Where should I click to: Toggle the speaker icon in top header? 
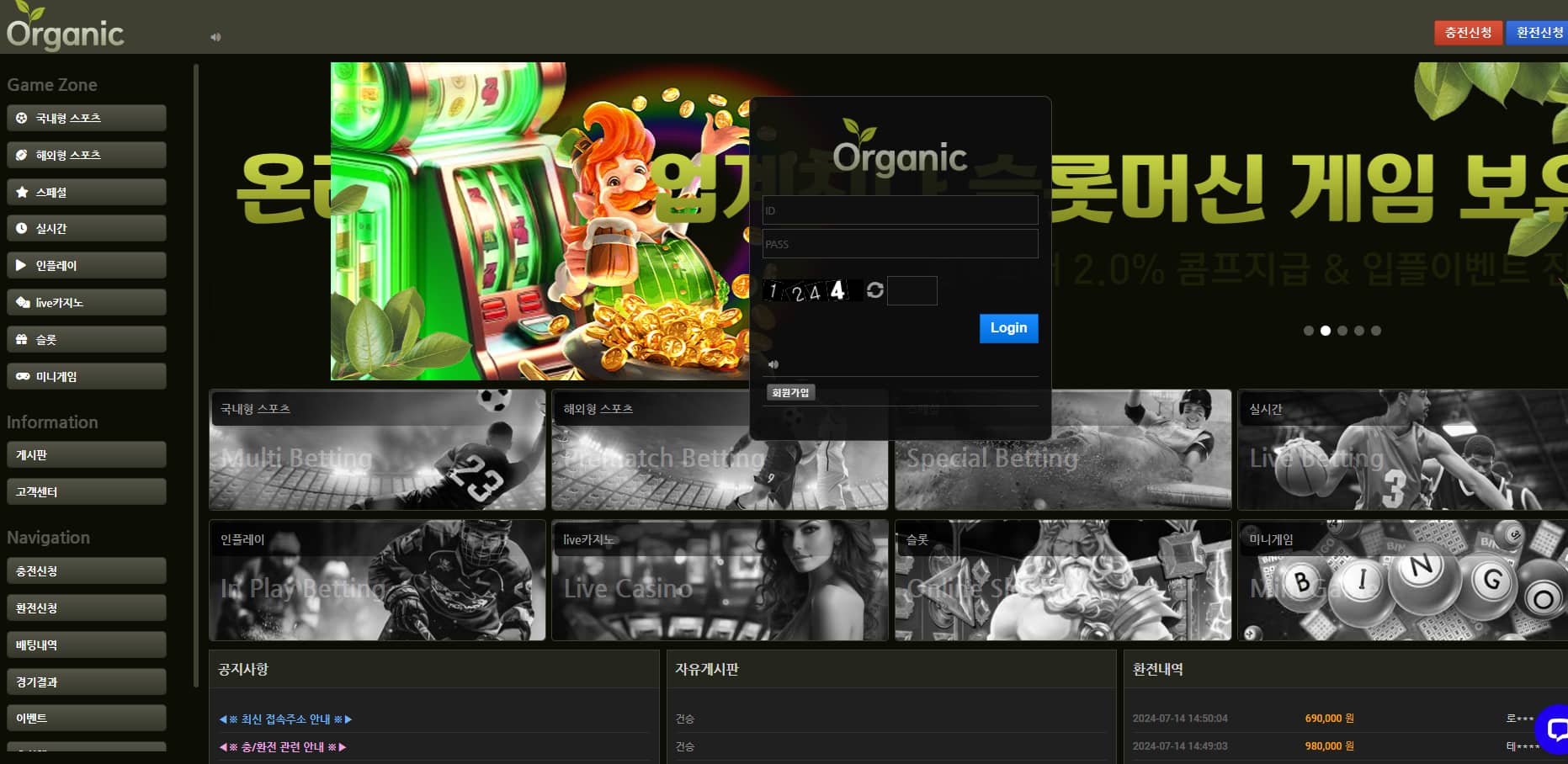[x=215, y=37]
